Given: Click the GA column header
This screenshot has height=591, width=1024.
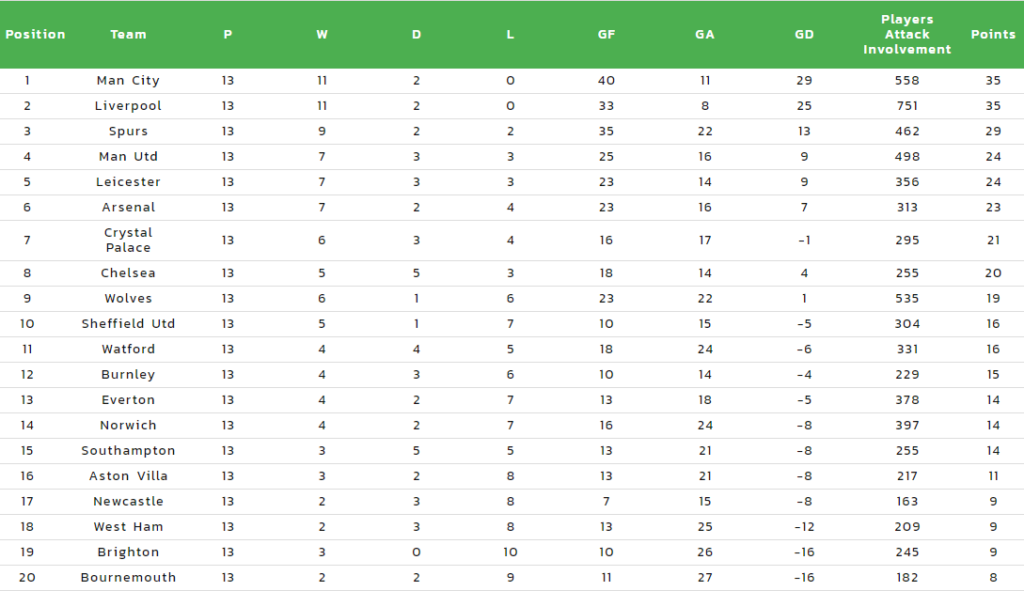Looking at the screenshot, I should coord(705,35).
